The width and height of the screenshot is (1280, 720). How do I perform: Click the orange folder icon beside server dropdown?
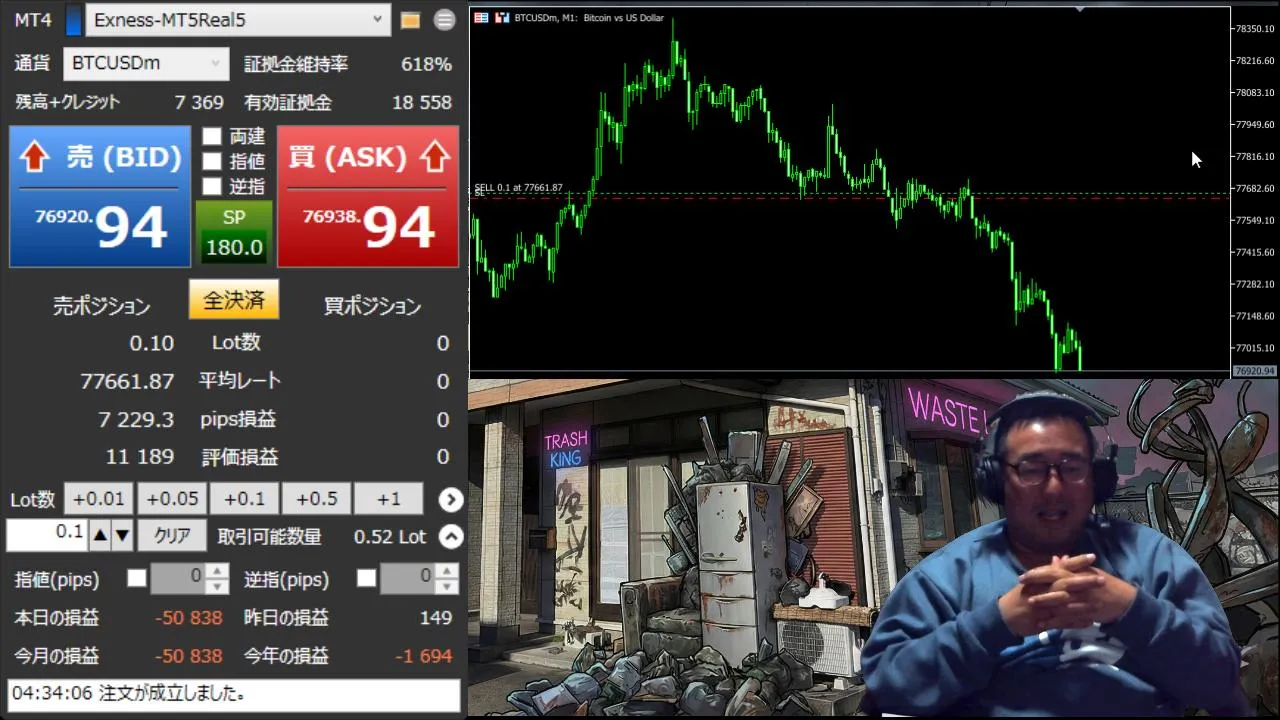point(410,20)
